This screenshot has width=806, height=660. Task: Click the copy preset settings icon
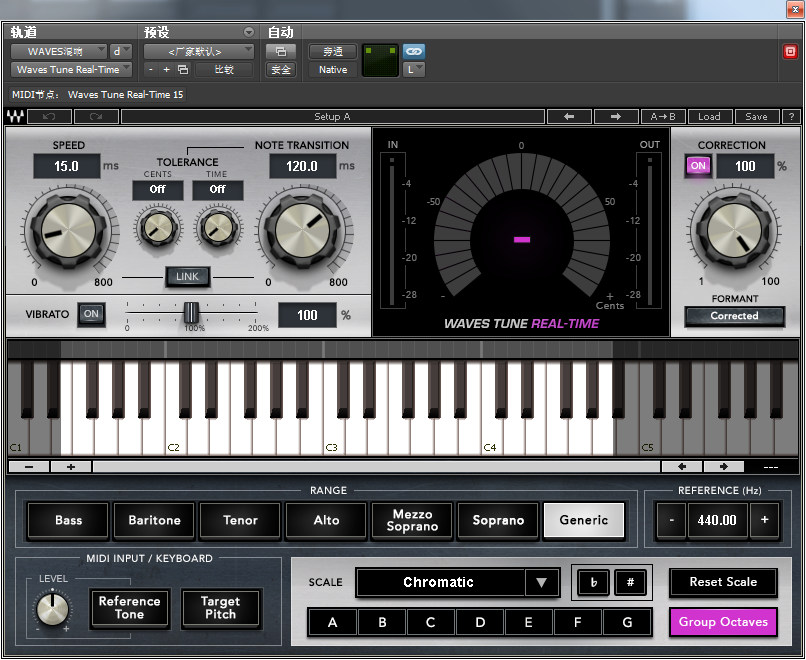(183, 69)
